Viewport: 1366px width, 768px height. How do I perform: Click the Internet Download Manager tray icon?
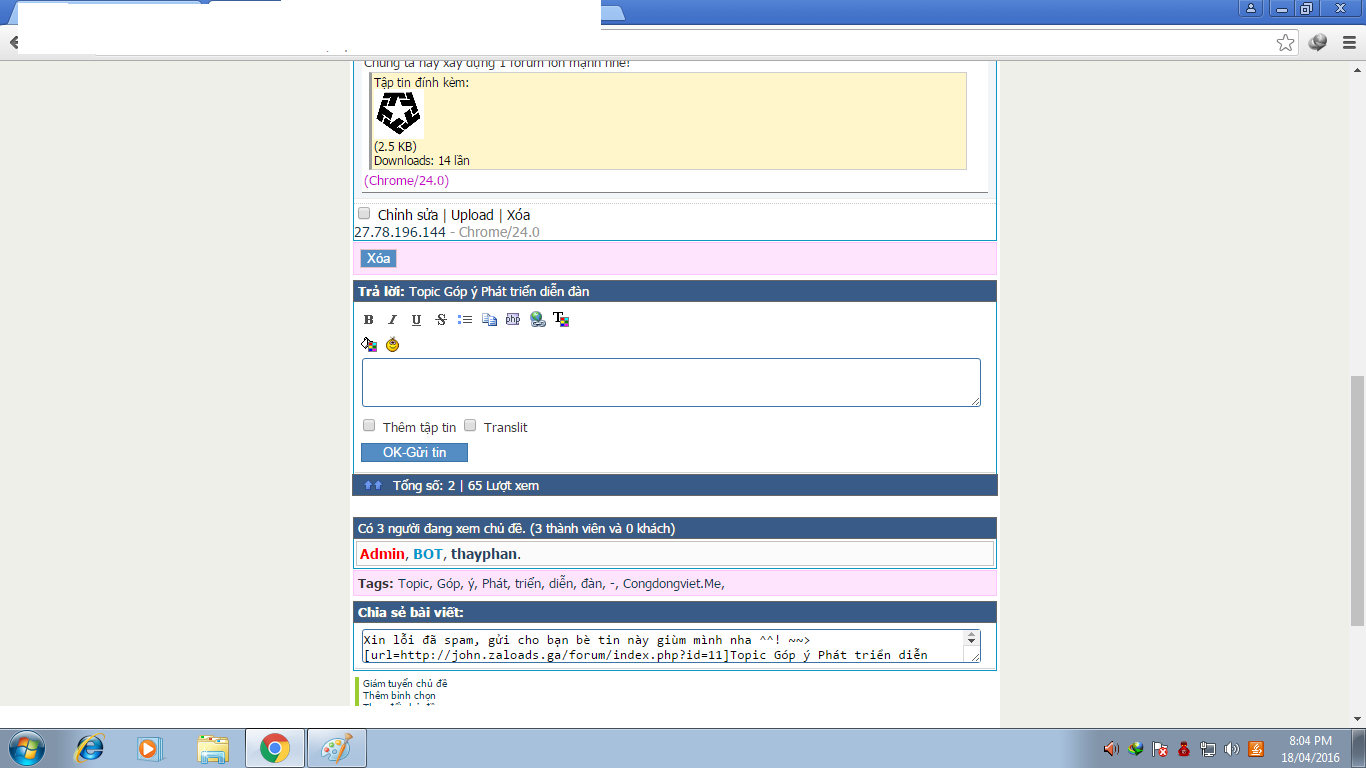pos(1136,748)
